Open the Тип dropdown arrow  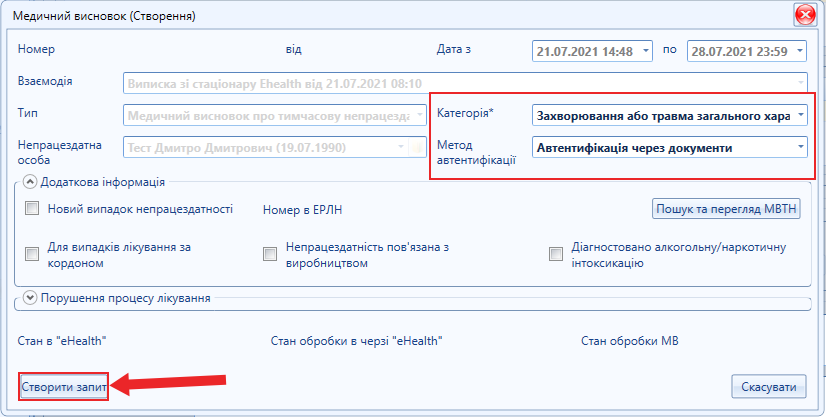pos(420,115)
